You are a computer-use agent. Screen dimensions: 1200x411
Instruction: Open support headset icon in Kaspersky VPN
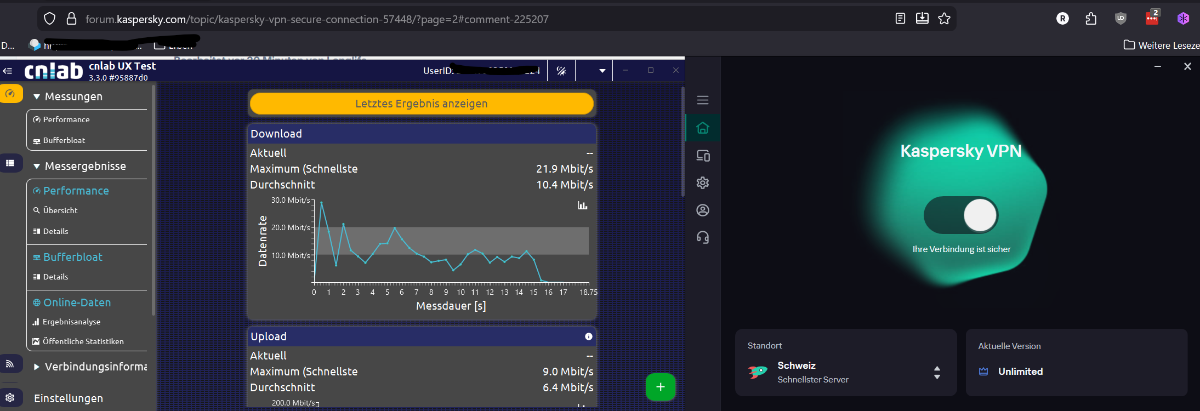pyautogui.click(x=702, y=237)
